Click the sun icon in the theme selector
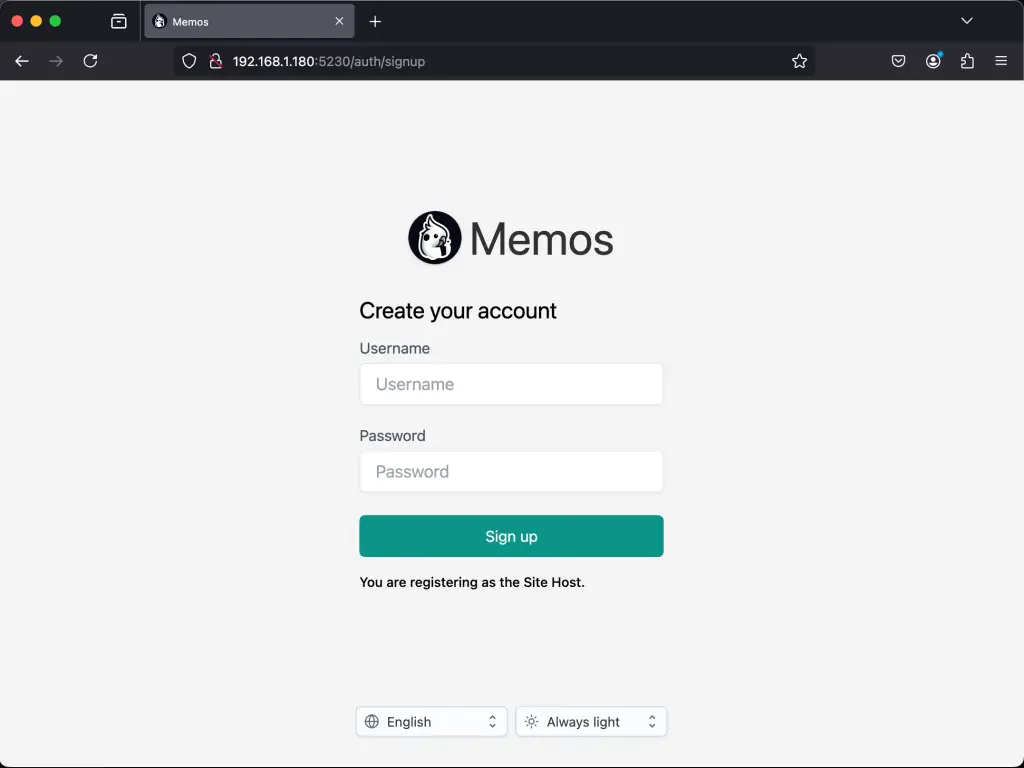The image size is (1024, 768). pos(533,721)
